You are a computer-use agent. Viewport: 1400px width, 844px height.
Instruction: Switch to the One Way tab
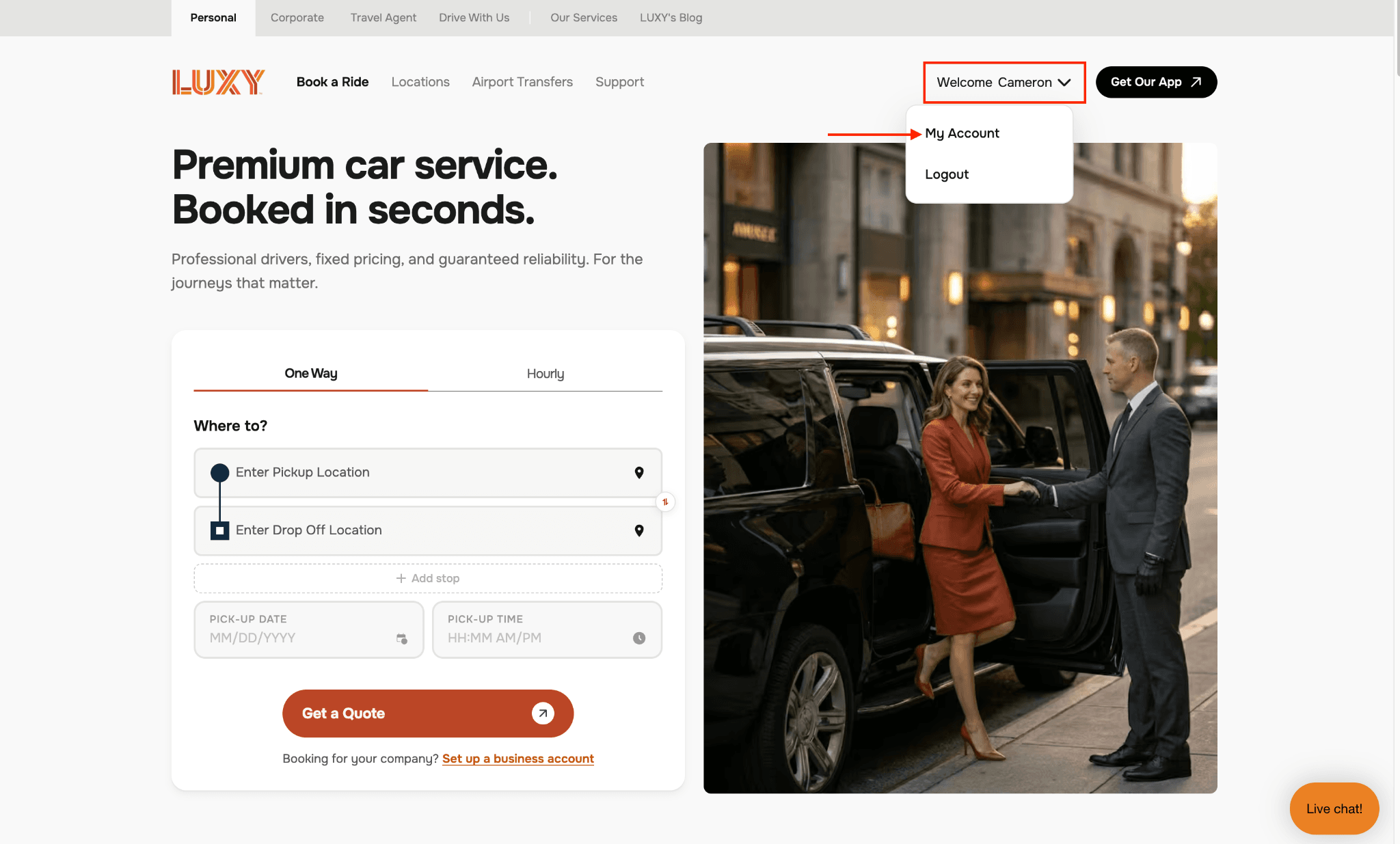click(x=311, y=374)
